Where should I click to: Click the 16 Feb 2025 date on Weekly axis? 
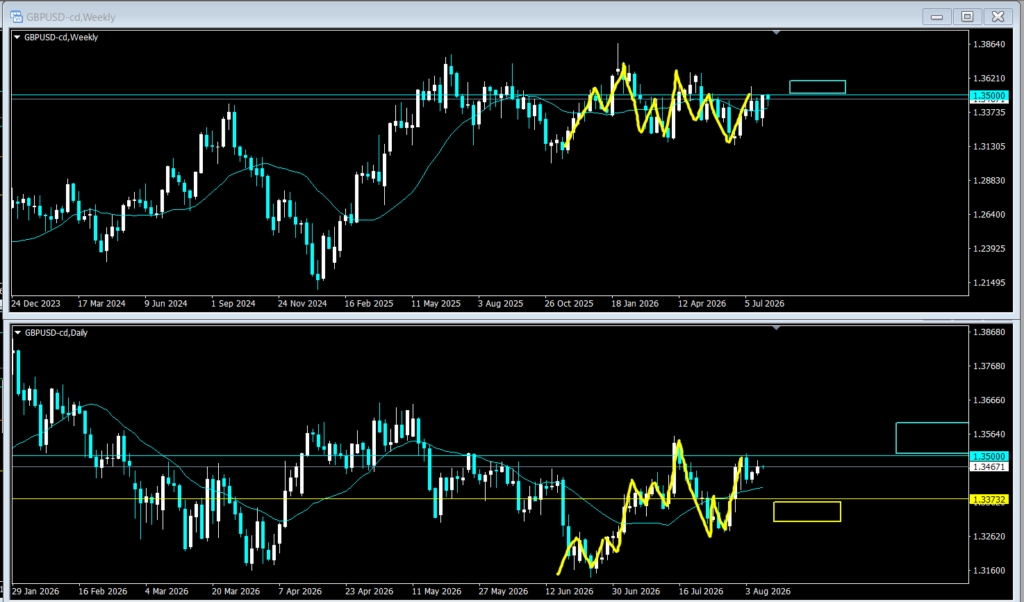369,304
